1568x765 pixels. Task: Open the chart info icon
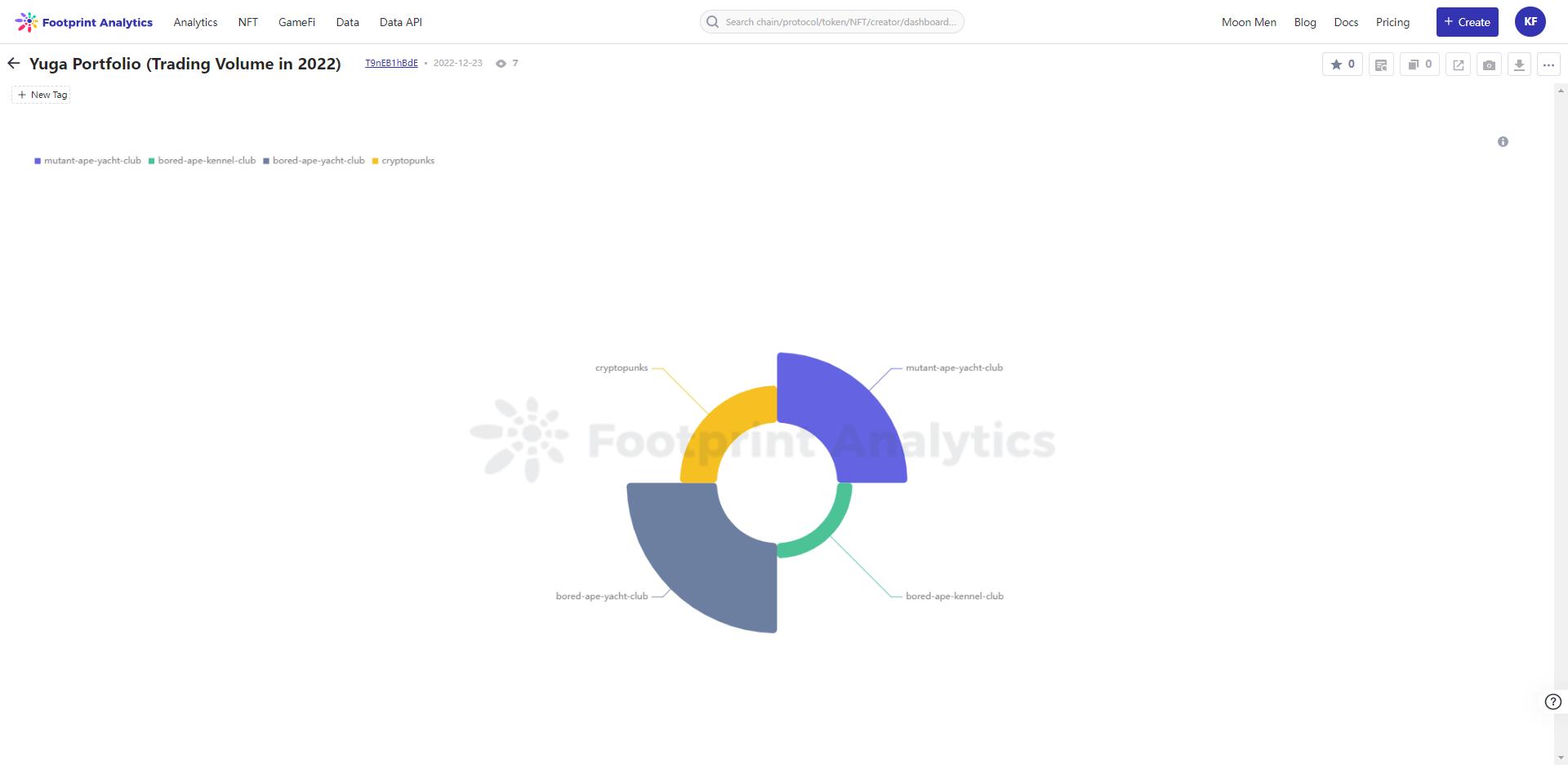(x=1503, y=142)
